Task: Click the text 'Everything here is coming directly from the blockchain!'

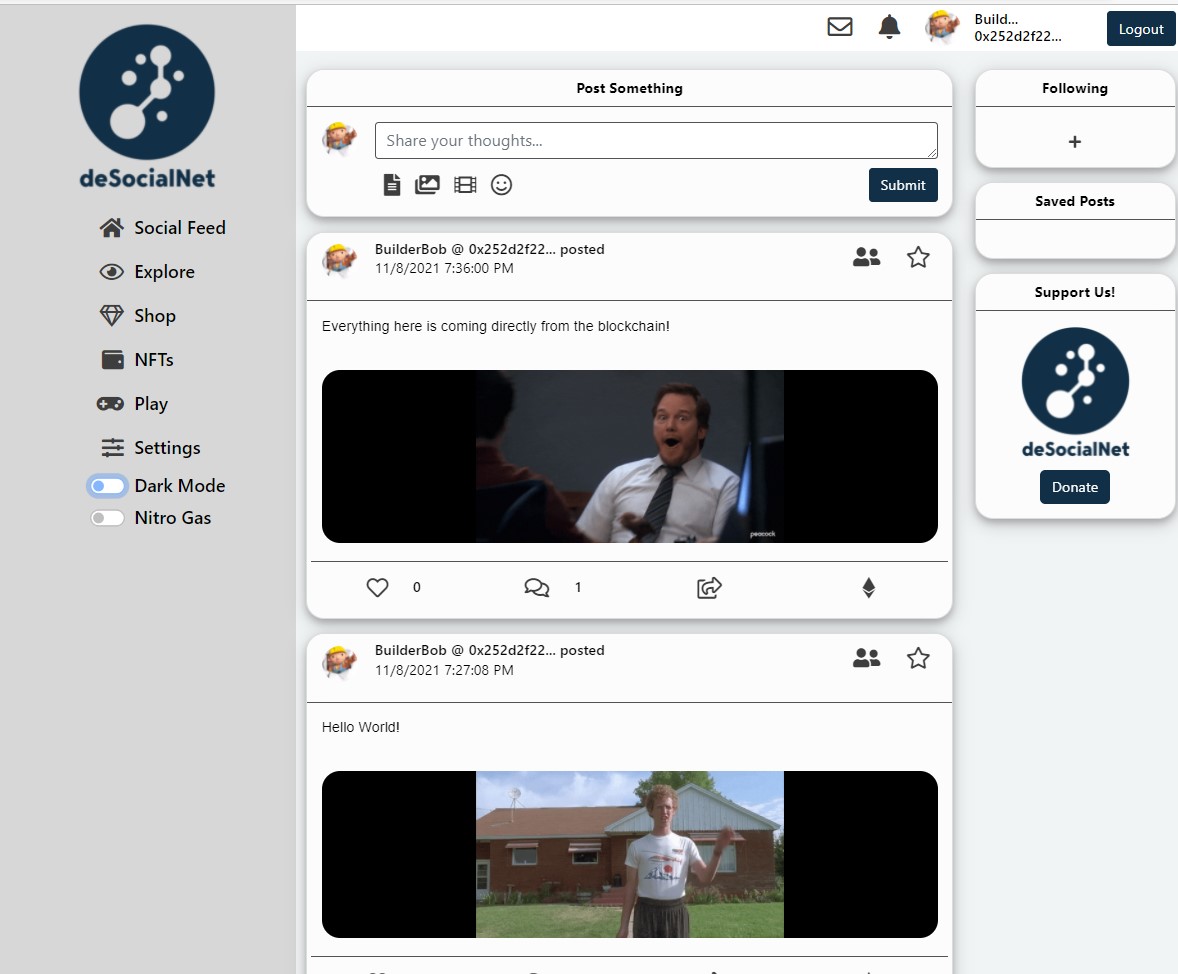Action: click(x=495, y=326)
